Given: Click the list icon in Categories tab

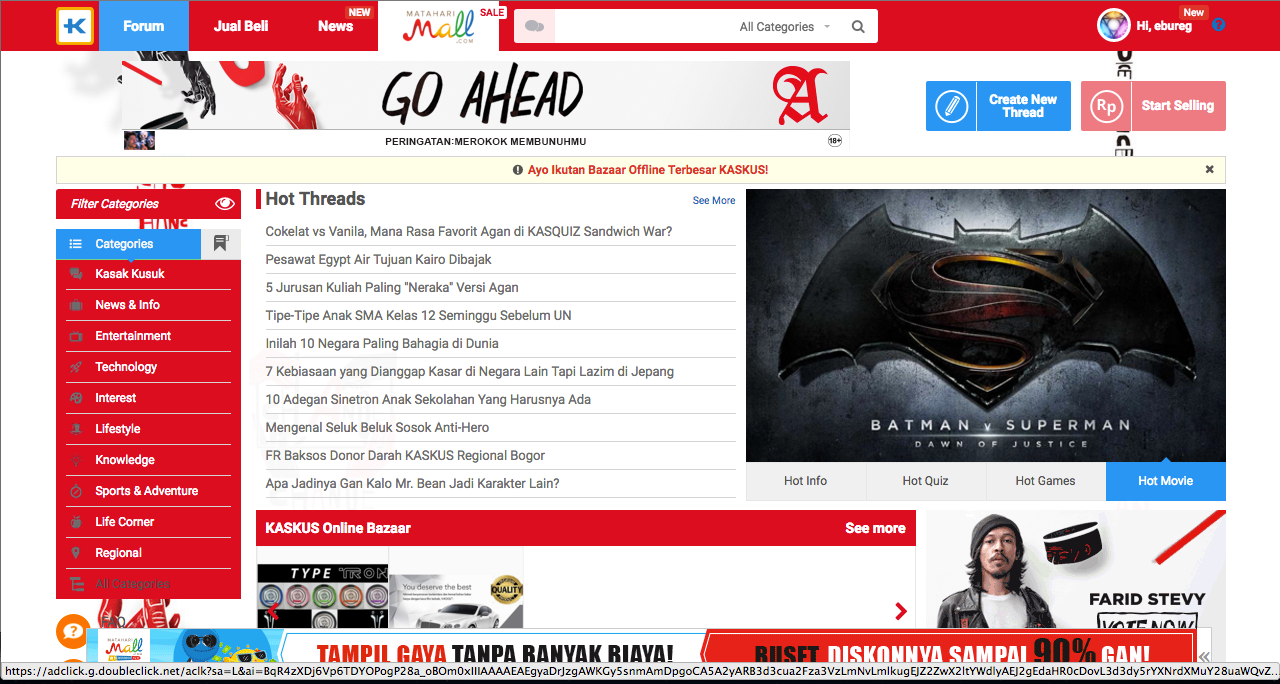Looking at the screenshot, I should click(75, 244).
